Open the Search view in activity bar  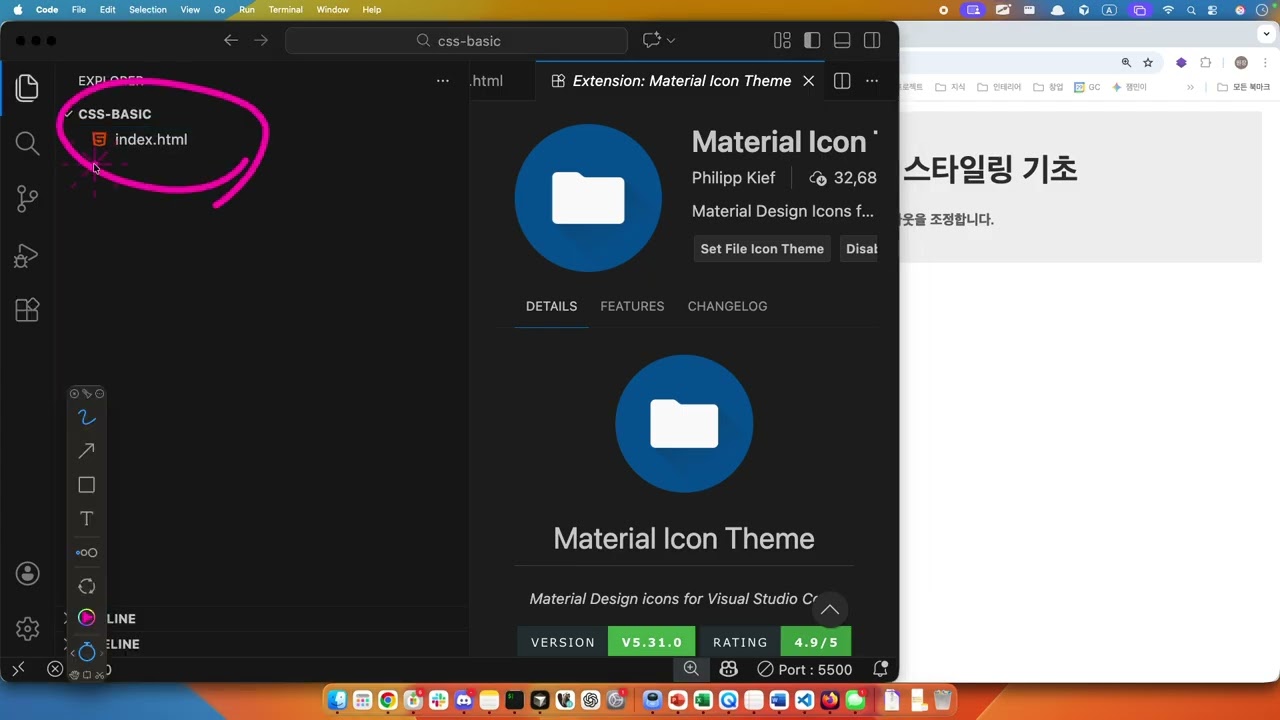click(27, 143)
